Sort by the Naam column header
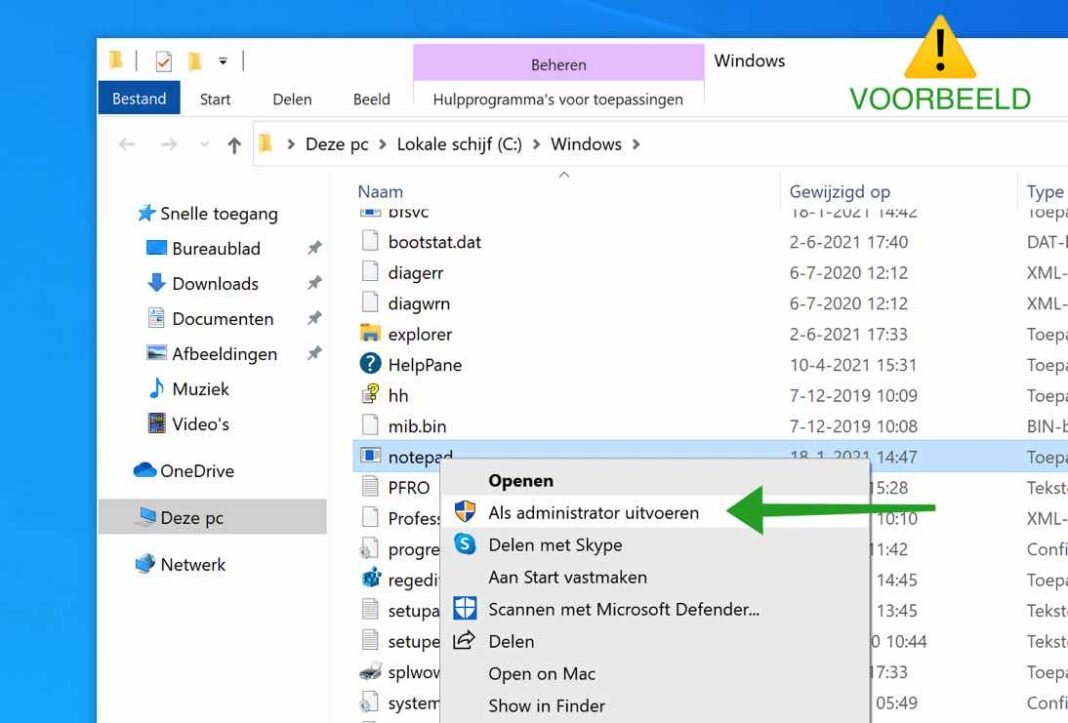This screenshot has height=723, width=1068. 380,191
